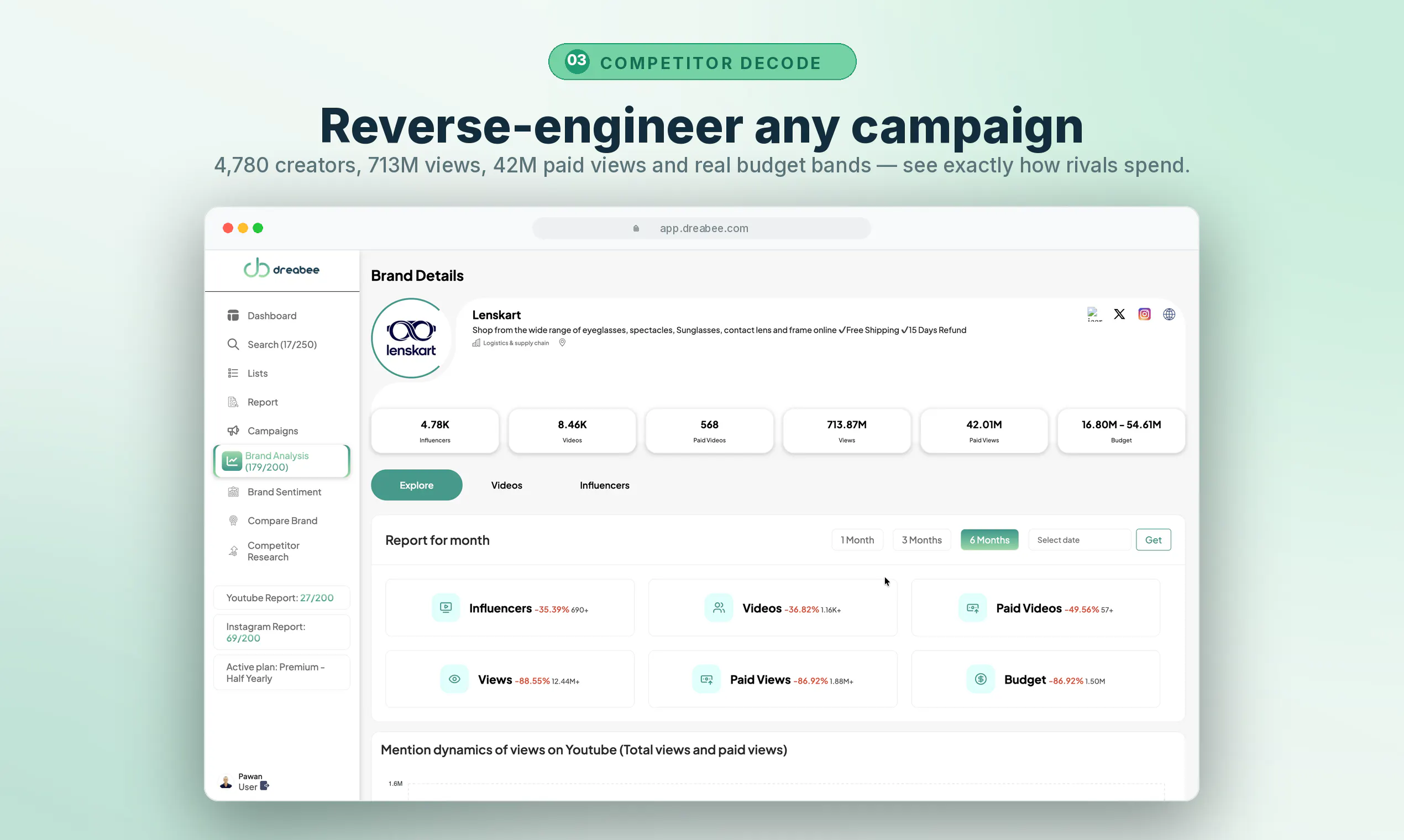This screenshot has width=1404, height=840.
Task: Click the Budget -86.92% report card
Action: [x=1035, y=679]
